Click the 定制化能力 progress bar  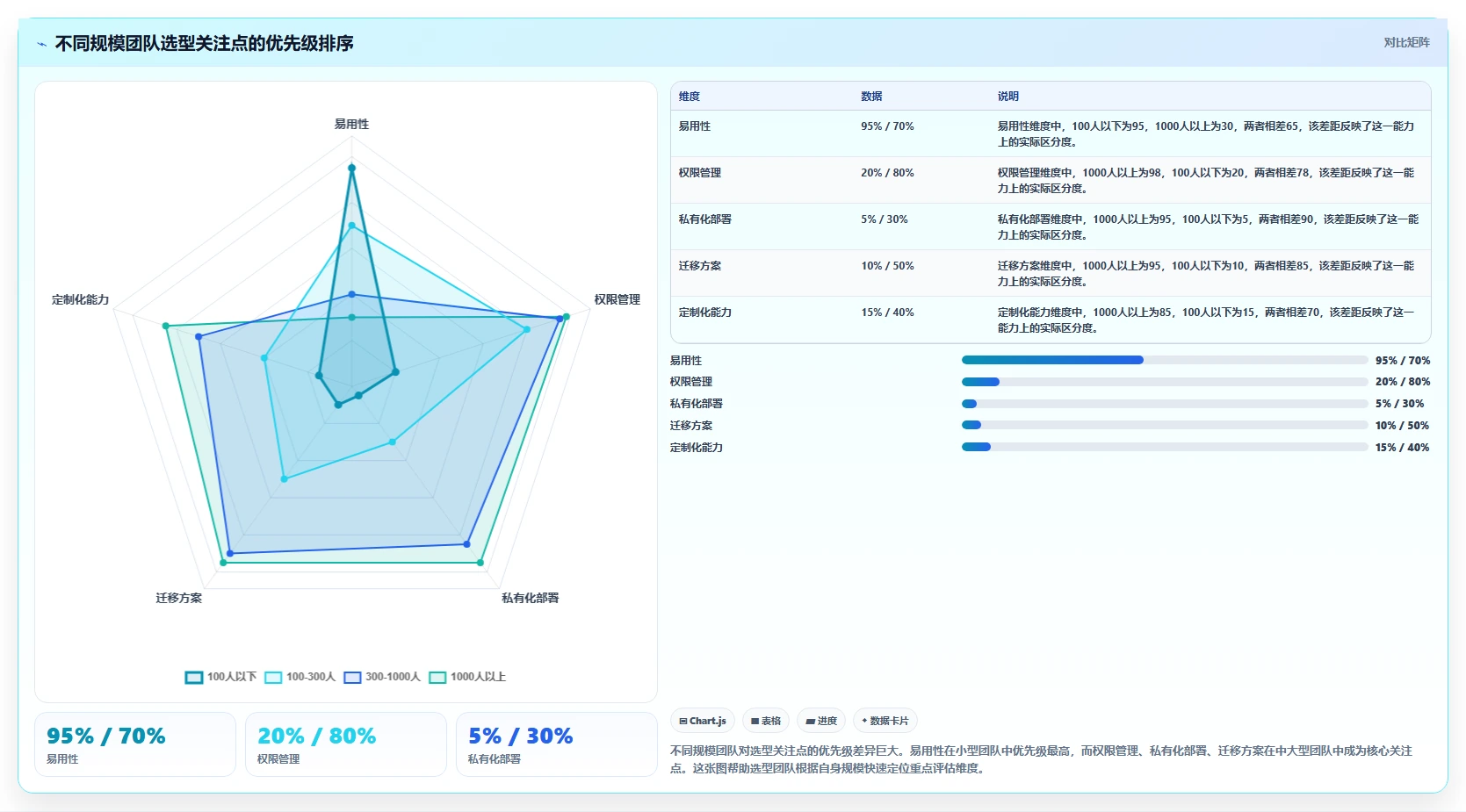pos(1165,447)
